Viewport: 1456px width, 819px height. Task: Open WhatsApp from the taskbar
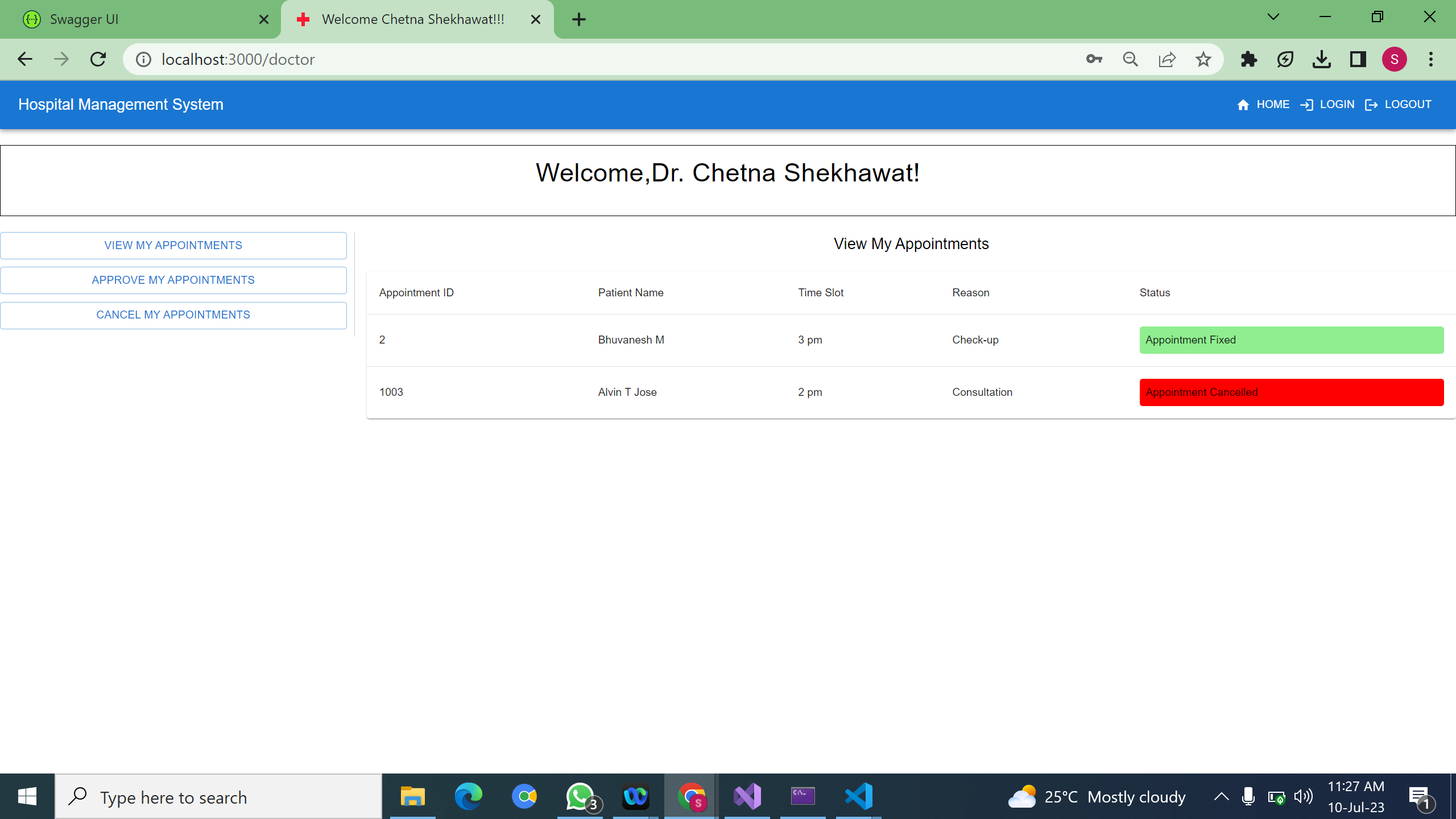(580, 796)
